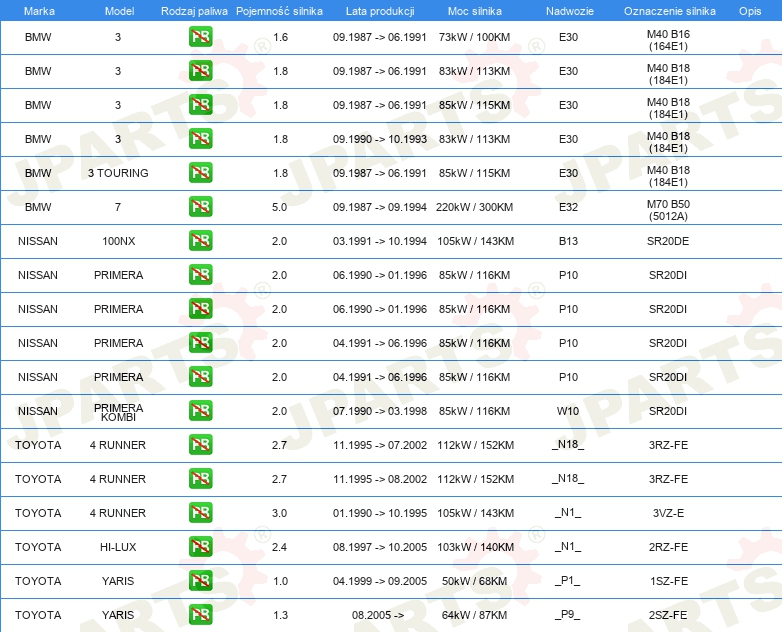Viewport: 782px width, 632px height.
Task: Click the 5.0 engine capacity cell
Action: [279, 207]
